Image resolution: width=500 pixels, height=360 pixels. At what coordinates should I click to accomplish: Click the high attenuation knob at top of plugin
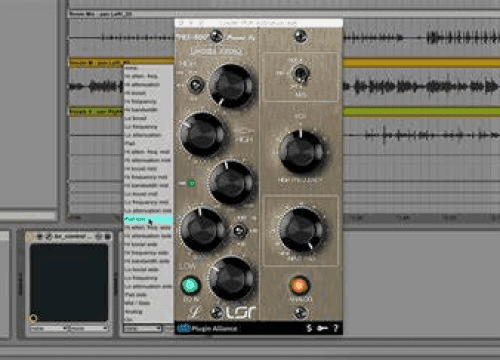tap(231, 85)
